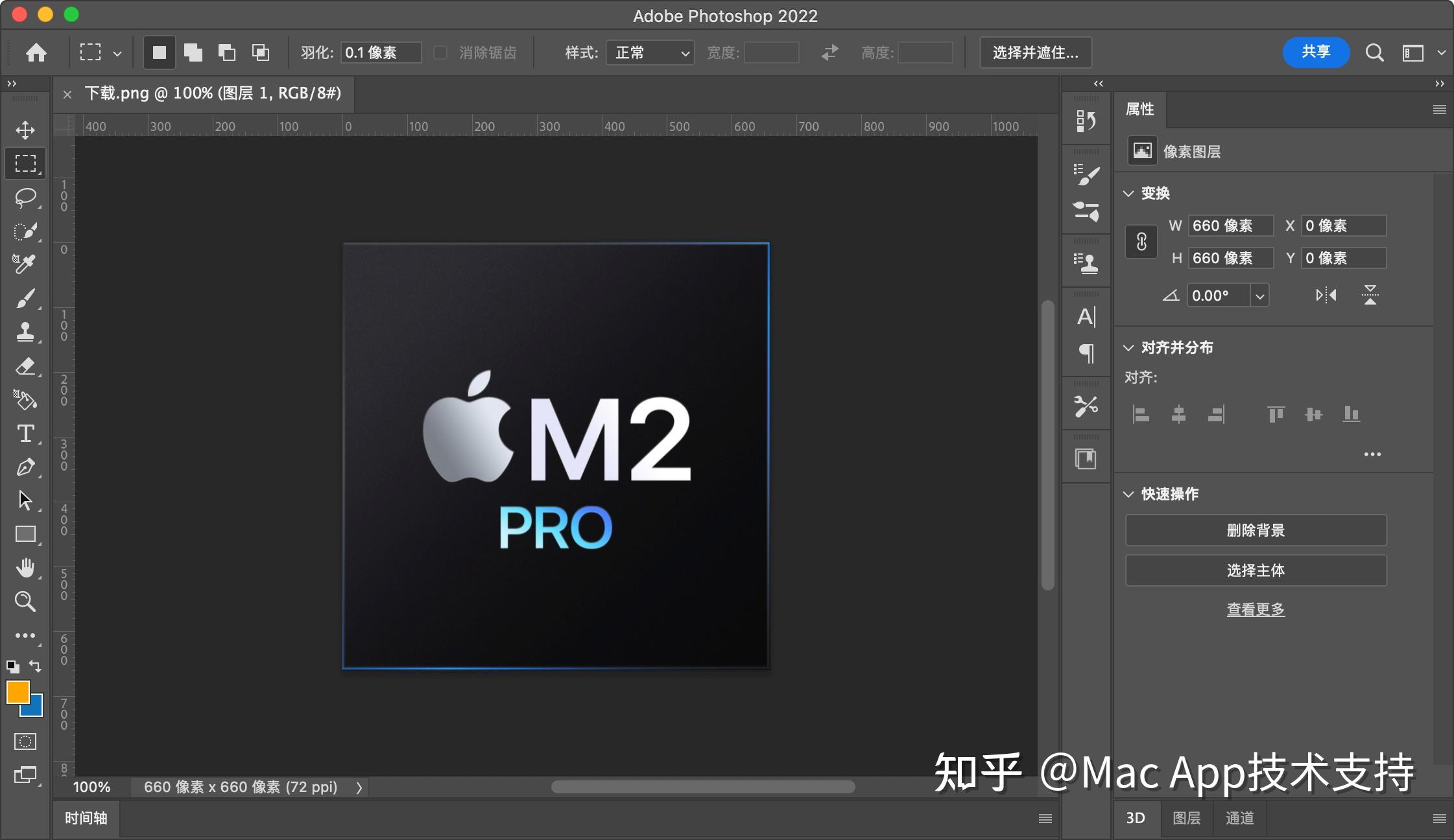Choose the Eraser tool
This screenshot has width=1454, height=840.
coord(26,366)
